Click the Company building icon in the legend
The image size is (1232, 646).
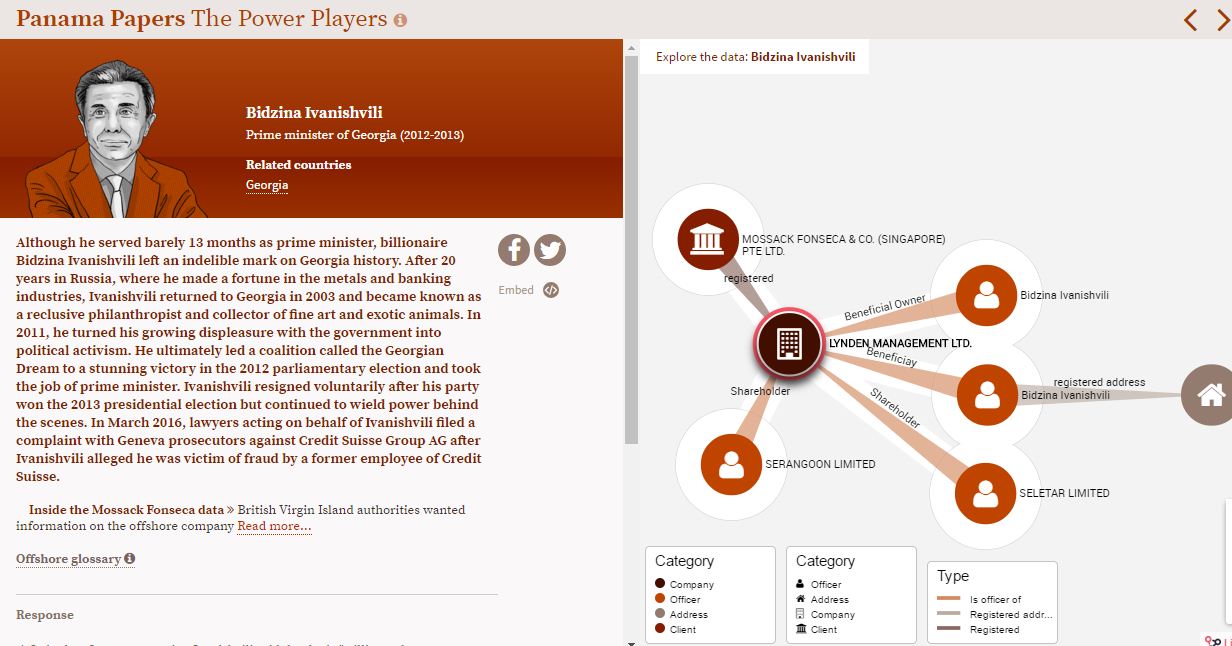point(800,614)
